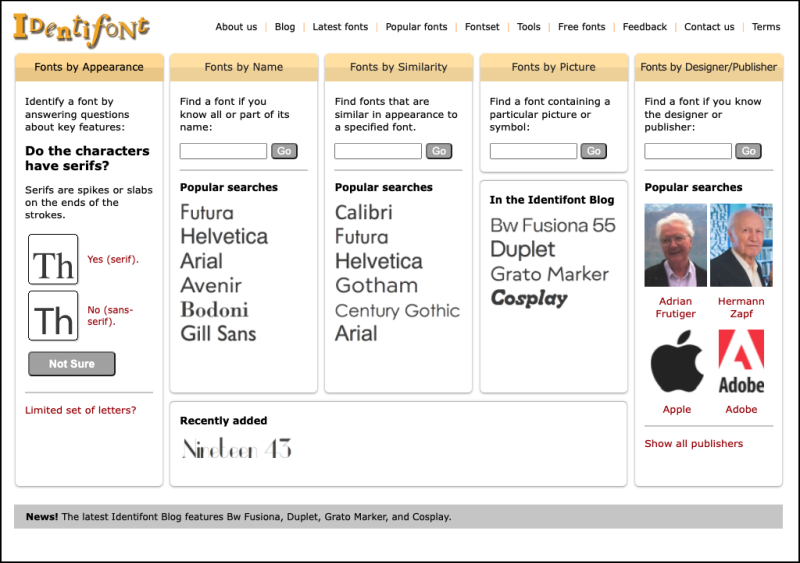Open the Apple text link

point(677,409)
